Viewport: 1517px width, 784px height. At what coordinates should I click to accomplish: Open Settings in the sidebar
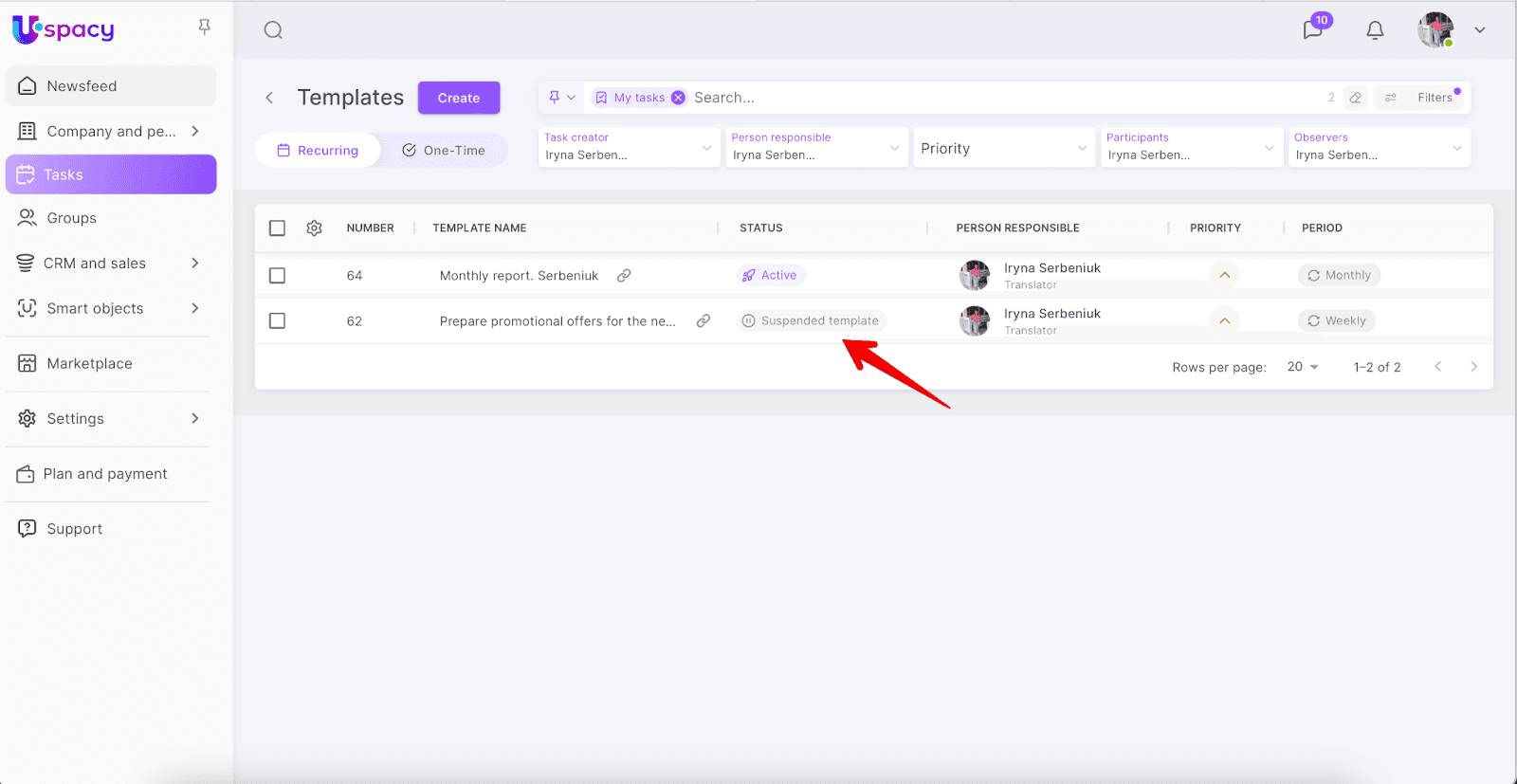[x=111, y=418]
